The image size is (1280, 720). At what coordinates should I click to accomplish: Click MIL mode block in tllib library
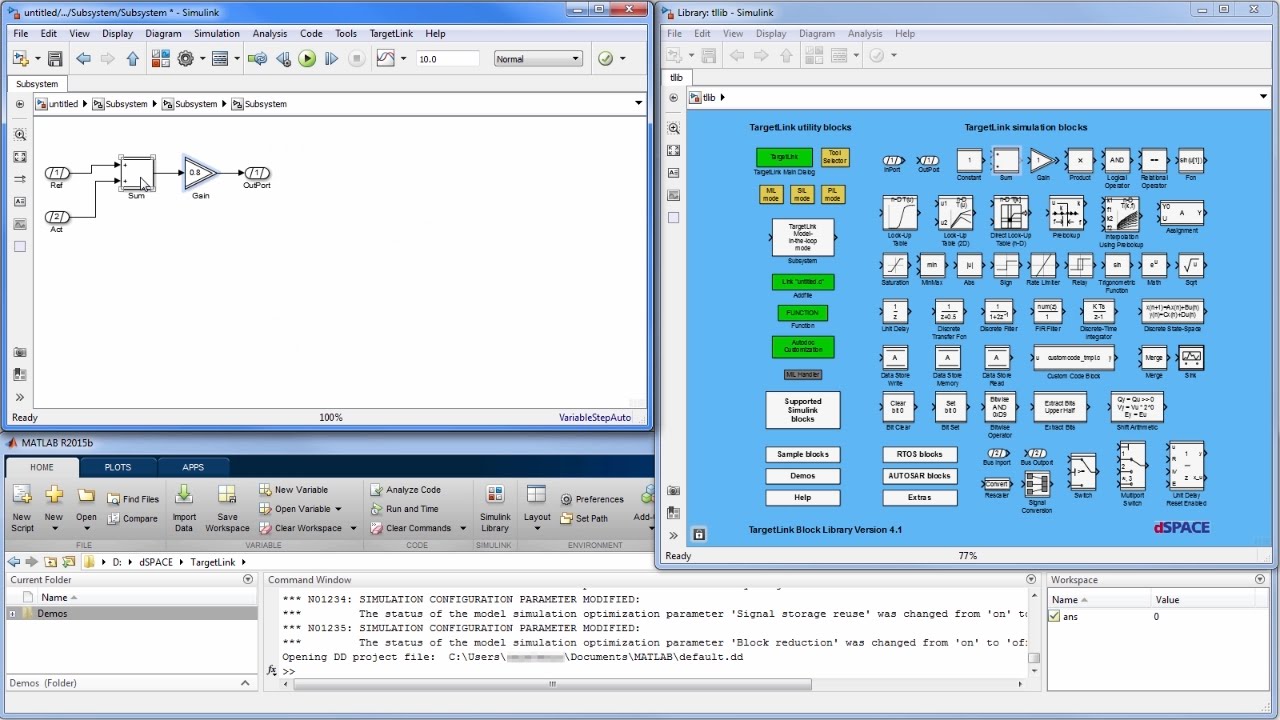tap(770, 195)
